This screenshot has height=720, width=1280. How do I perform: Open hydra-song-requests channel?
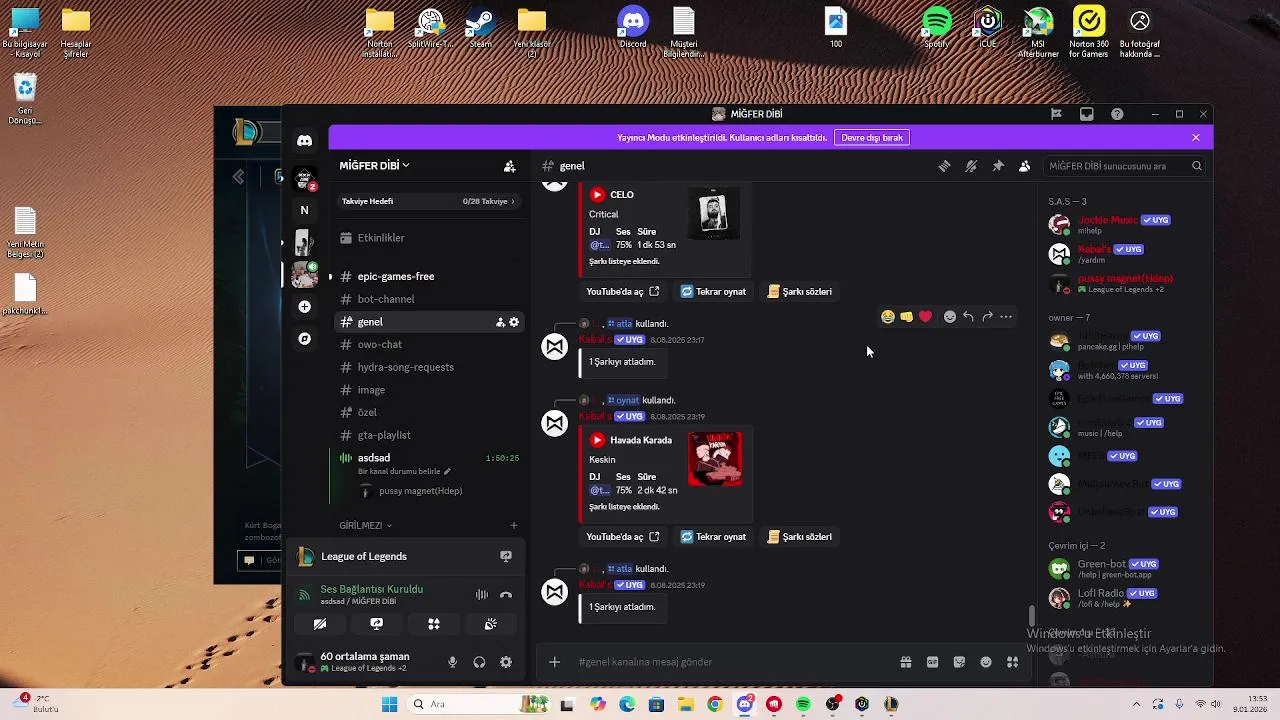pos(428,367)
